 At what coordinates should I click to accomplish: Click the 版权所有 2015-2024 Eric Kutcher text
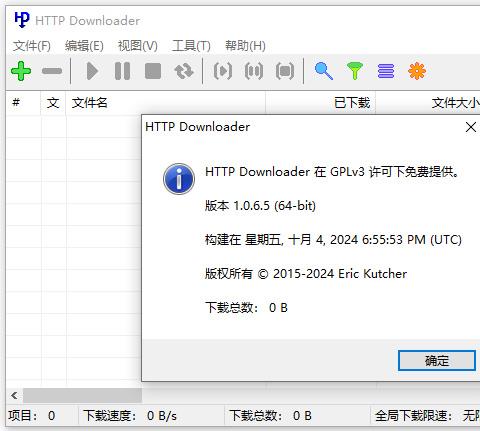pyautogui.click(x=306, y=274)
